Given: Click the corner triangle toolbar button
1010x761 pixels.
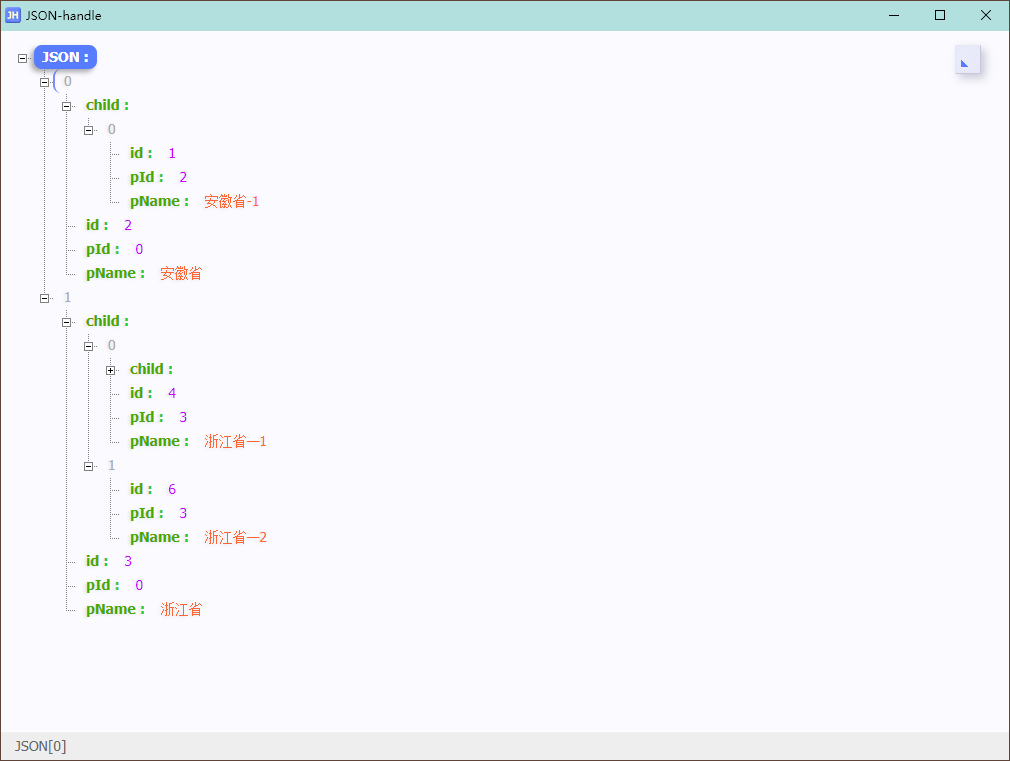Looking at the screenshot, I should click(x=967, y=59).
